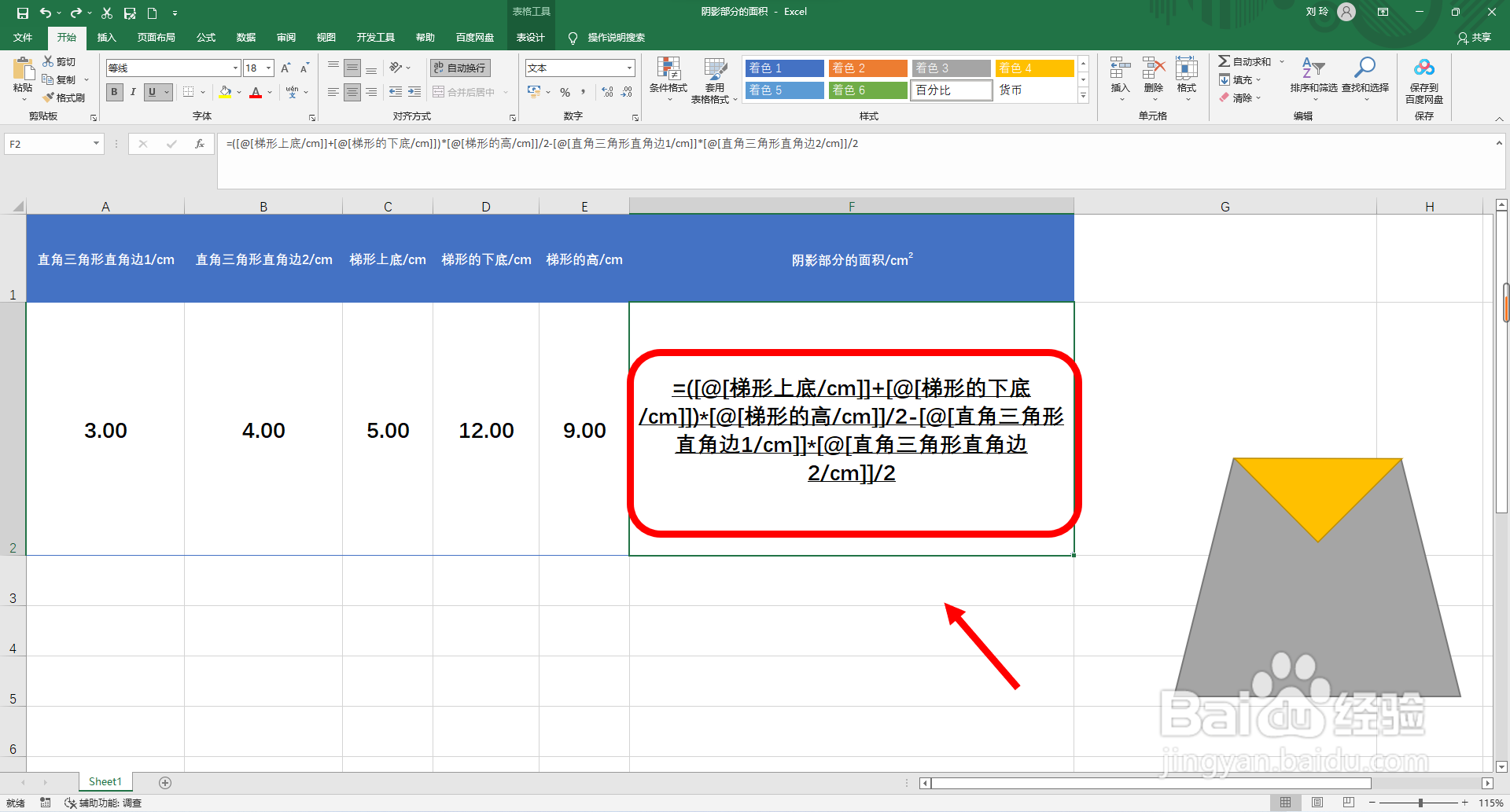Switch to Page Layout view in status bar
This screenshot has height=812, width=1510.
click(x=1317, y=803)
